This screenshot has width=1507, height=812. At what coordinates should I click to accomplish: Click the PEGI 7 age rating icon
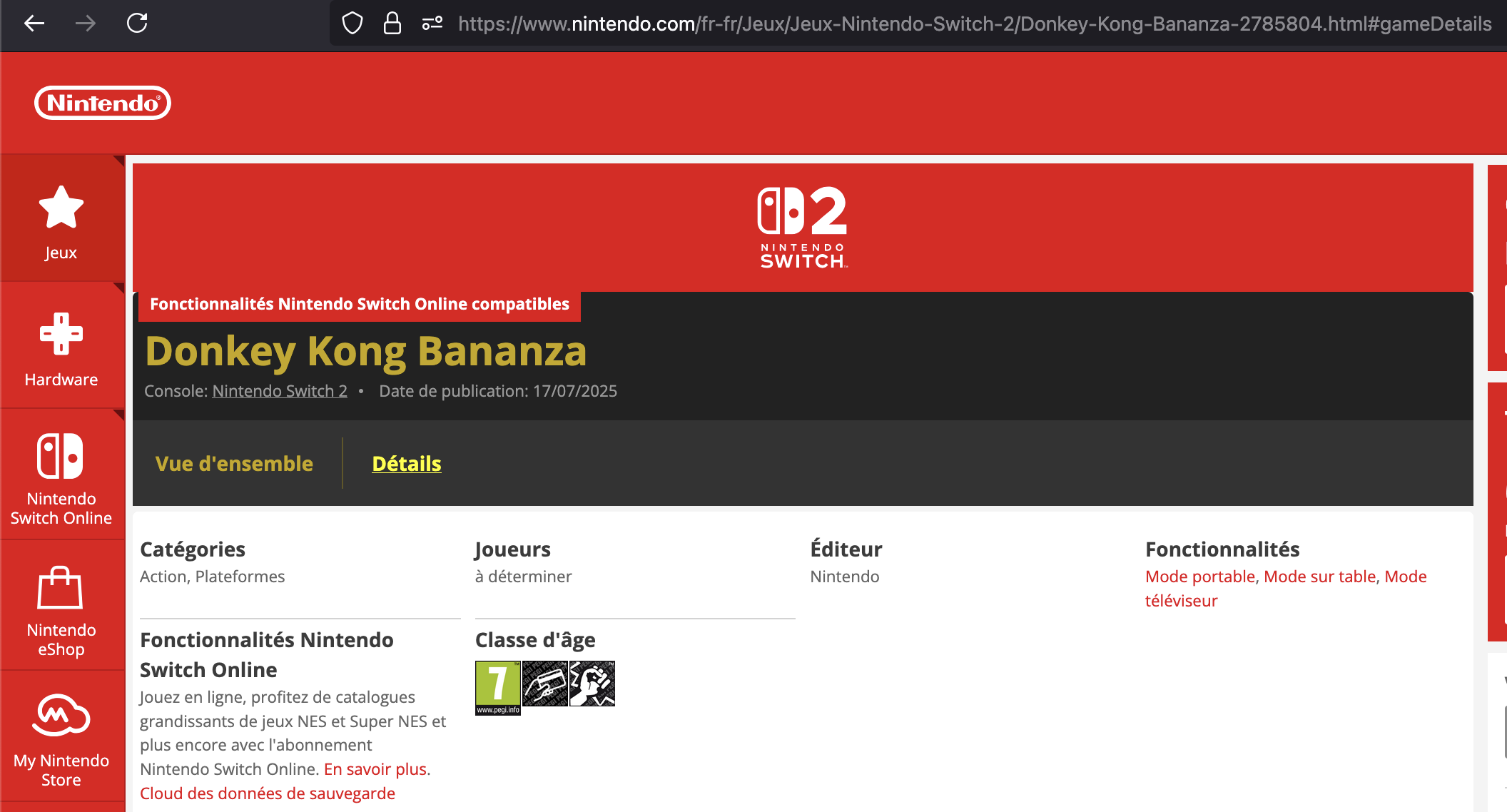click(498, 688)
